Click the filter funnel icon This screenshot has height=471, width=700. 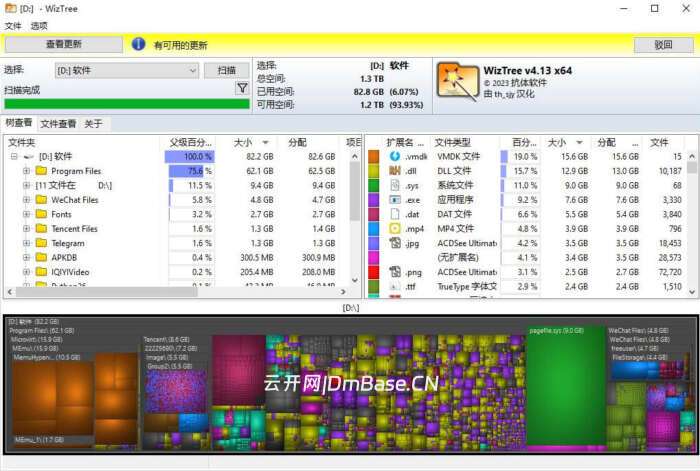click(x=242, y=88)
